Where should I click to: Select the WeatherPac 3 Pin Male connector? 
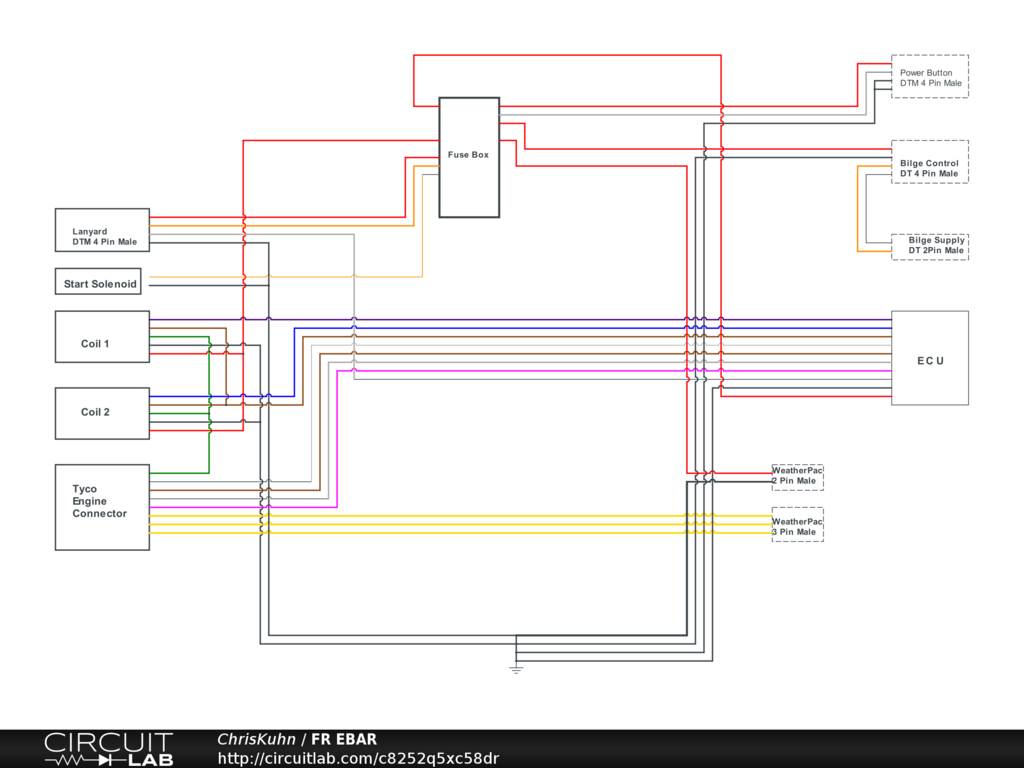coord(797,527)
